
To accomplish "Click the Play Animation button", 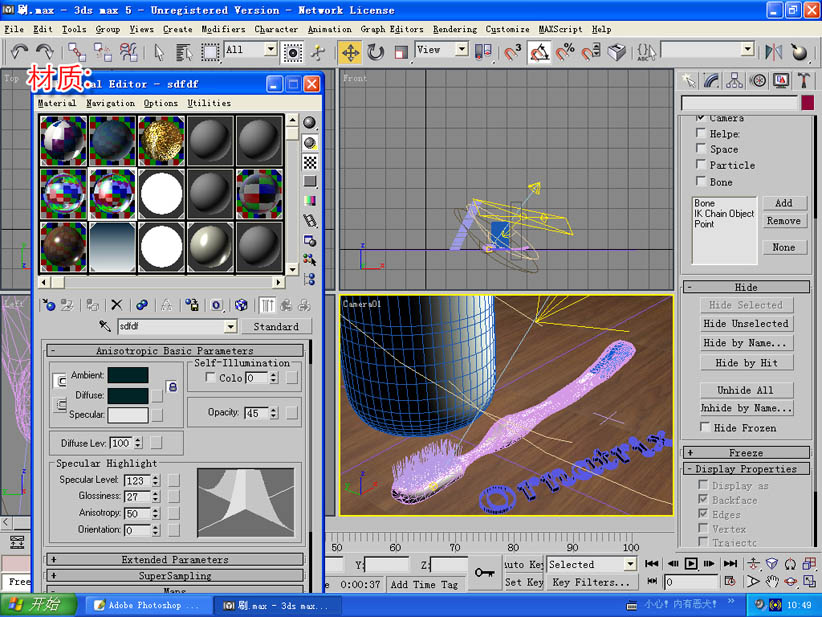I will pos(691,564).
